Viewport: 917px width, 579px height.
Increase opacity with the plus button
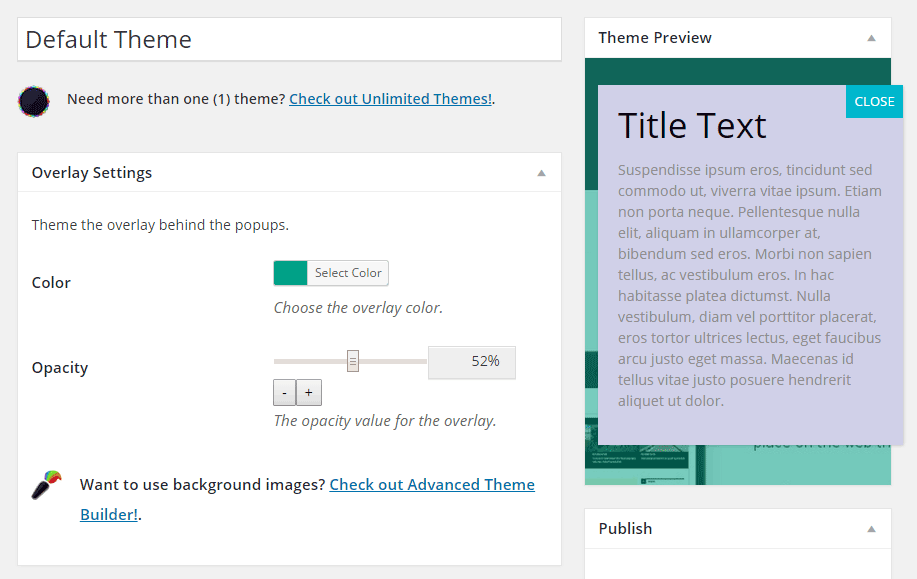[308, 392]
